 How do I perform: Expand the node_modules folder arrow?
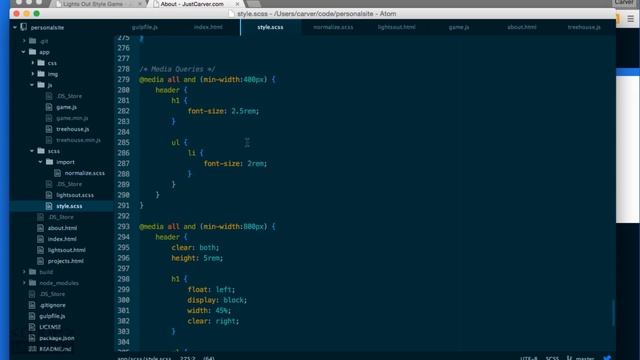click(24, 283)
